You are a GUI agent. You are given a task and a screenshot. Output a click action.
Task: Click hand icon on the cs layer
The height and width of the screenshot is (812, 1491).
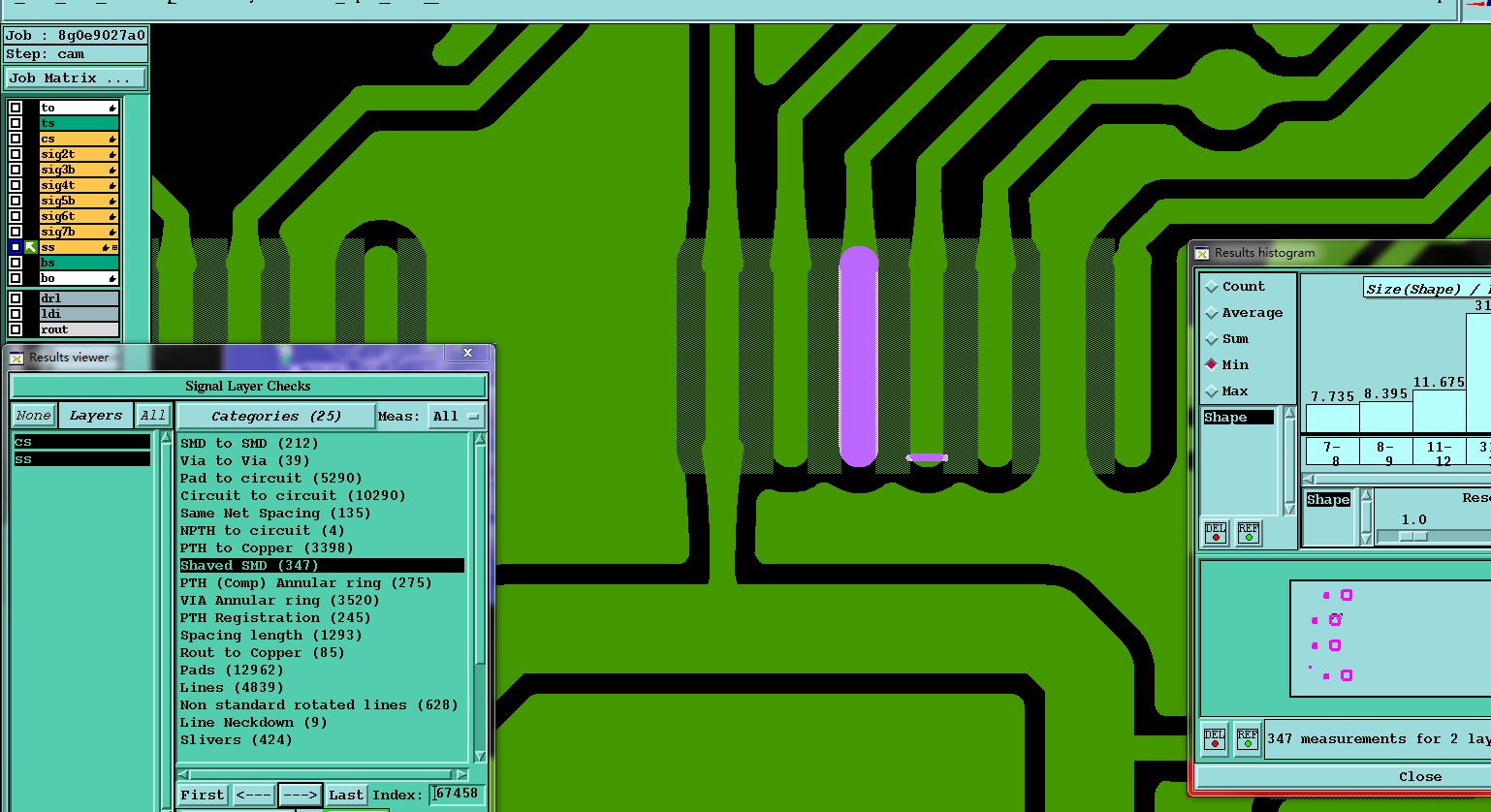tap(112, 139)
